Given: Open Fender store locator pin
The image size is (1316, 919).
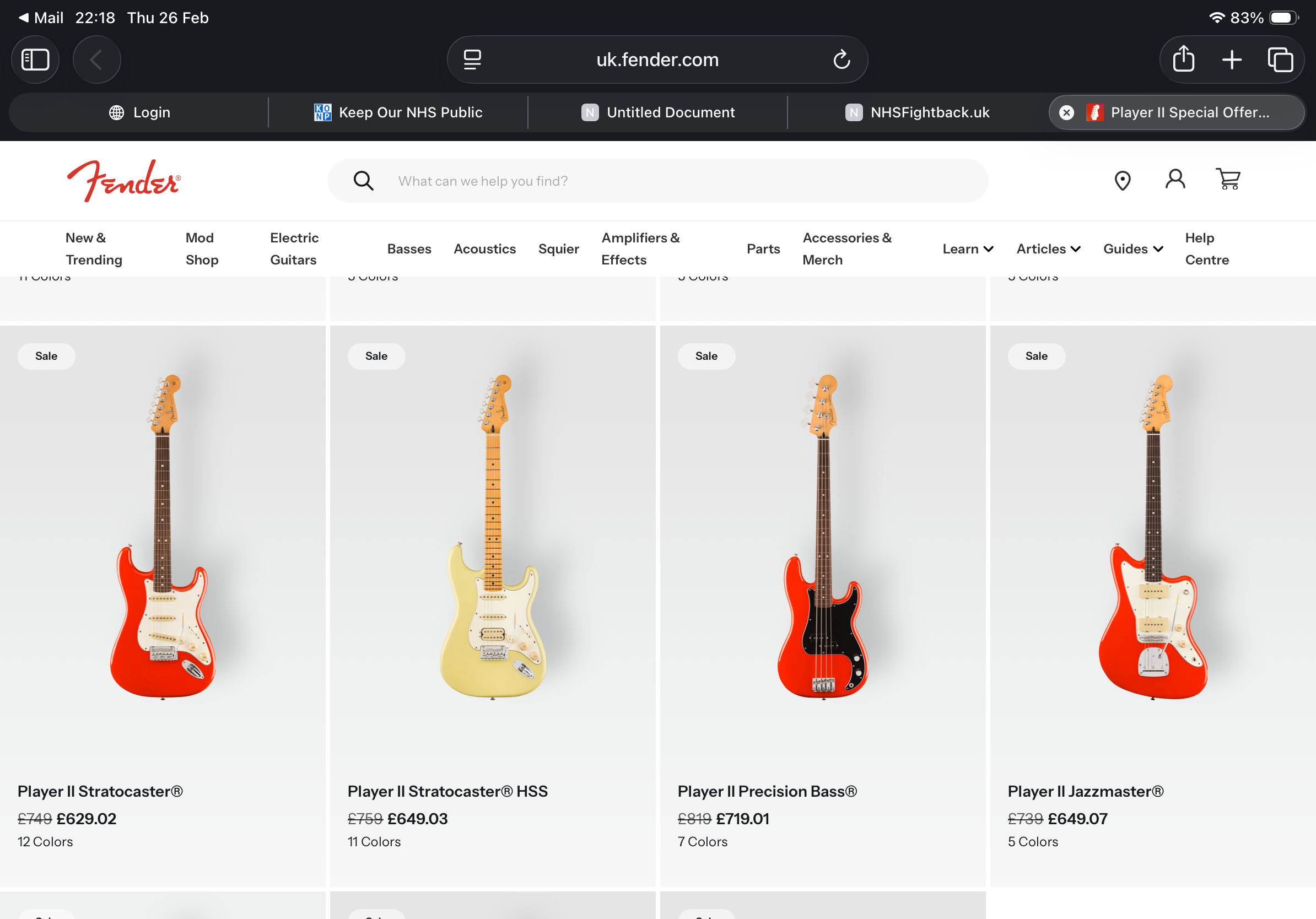Looking at the screenshot, I should pos(1121,181).
